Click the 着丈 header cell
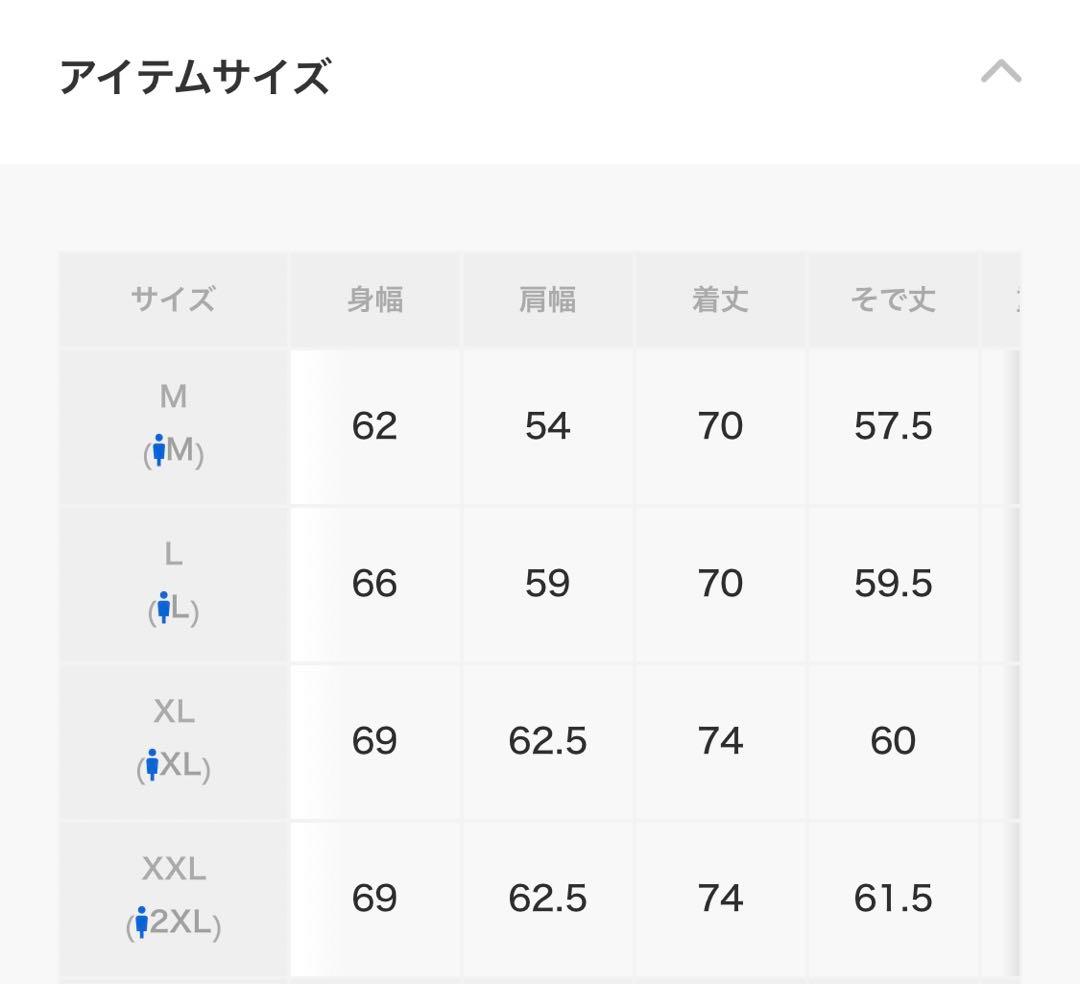Image resolution: width=1080 pixels, height=984 pixels. pyautogui.click(x=721, y=299)
